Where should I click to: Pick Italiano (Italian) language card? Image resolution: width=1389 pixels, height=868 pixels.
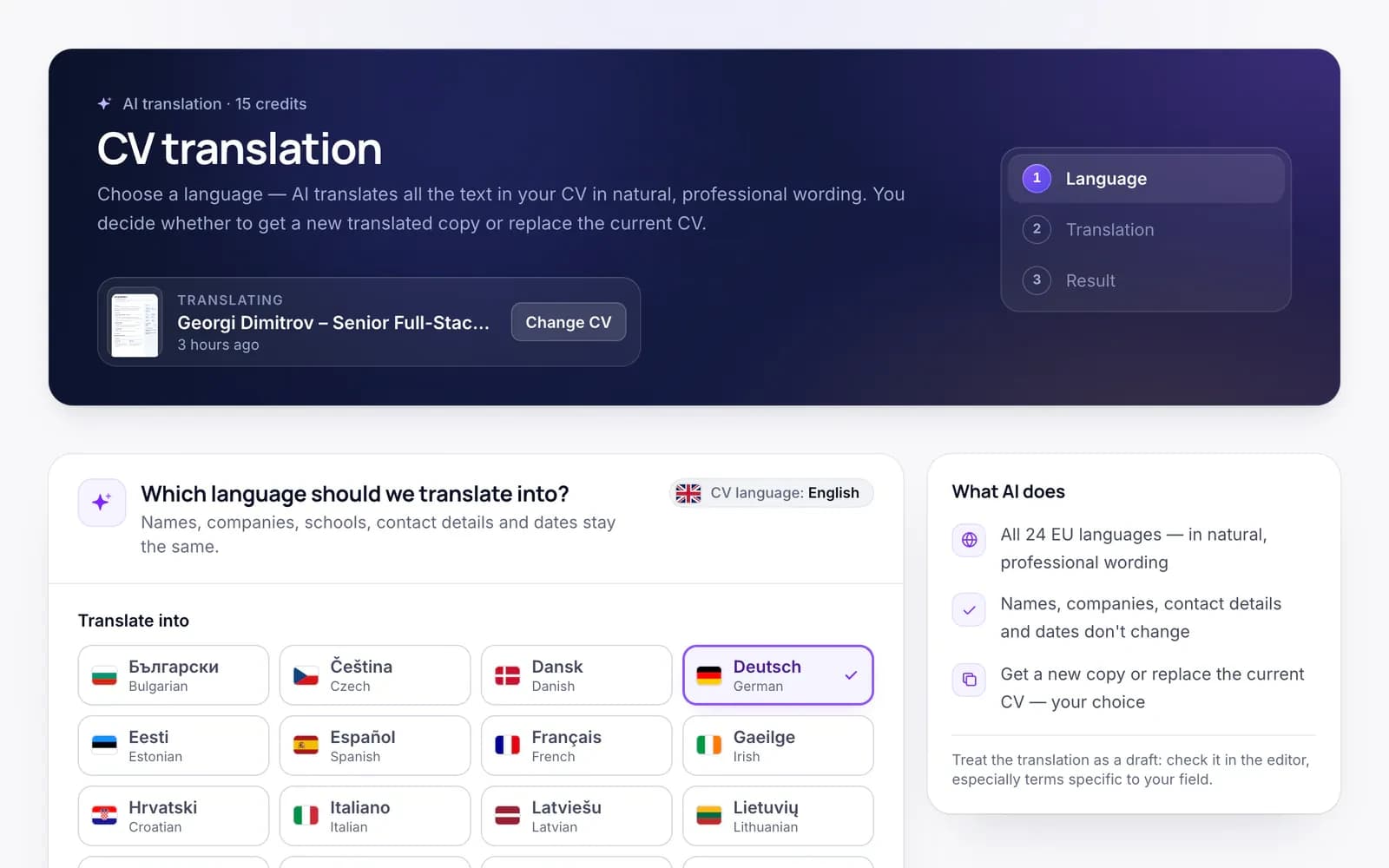coord(375,816)
